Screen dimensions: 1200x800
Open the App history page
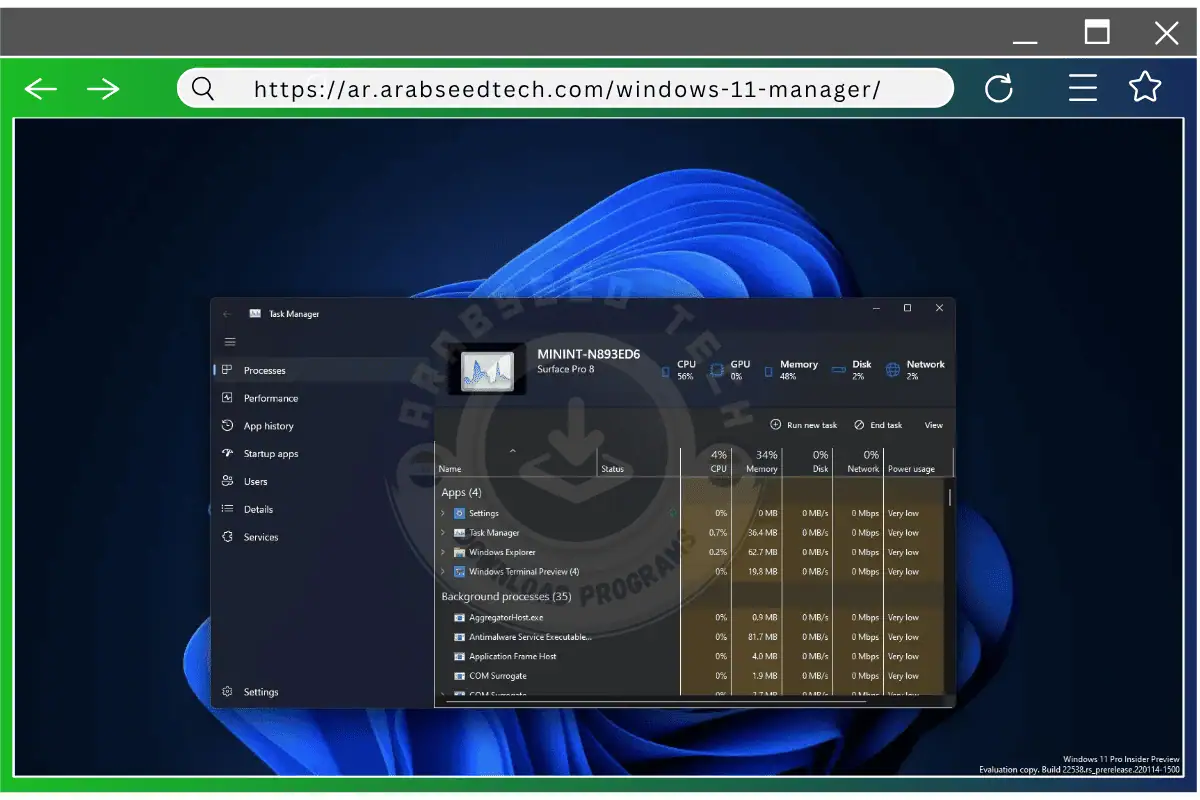(x=268, y=426)
